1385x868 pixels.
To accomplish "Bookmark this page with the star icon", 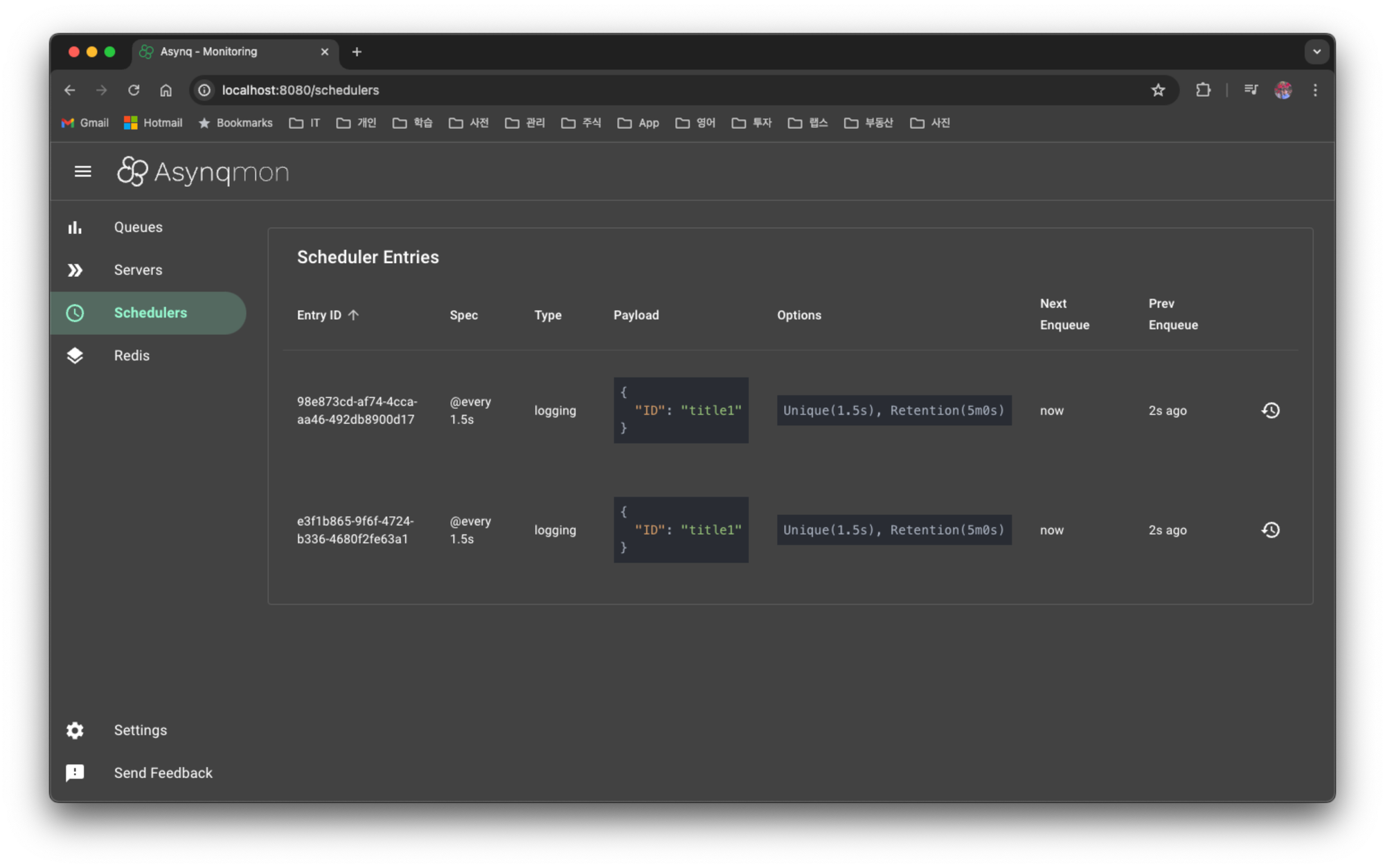I will coord(1158,90).
